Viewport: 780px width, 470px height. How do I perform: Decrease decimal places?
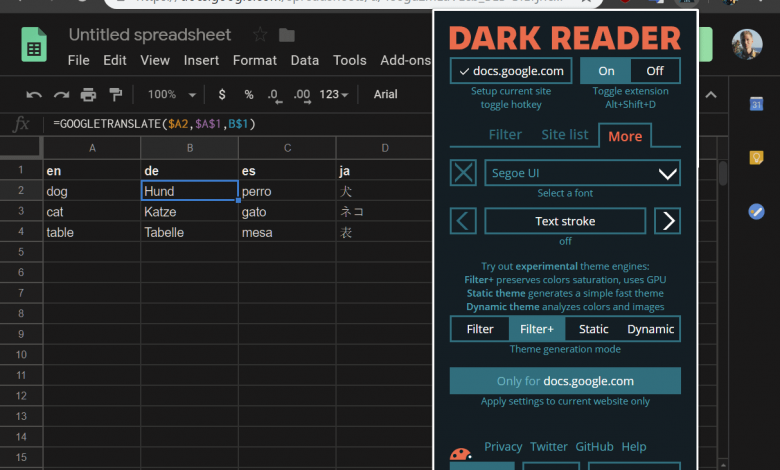tap(274, 95)
